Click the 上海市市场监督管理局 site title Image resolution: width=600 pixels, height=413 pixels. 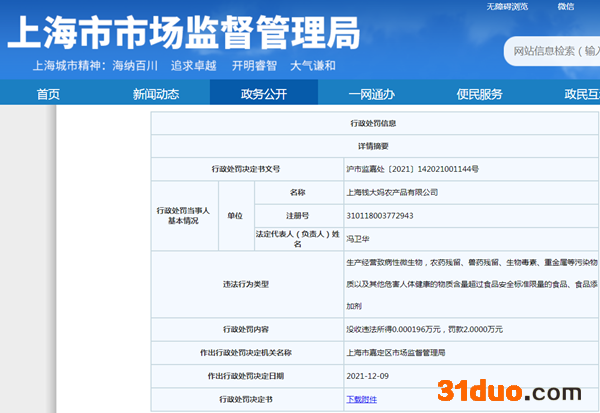(x=183, y=34)
